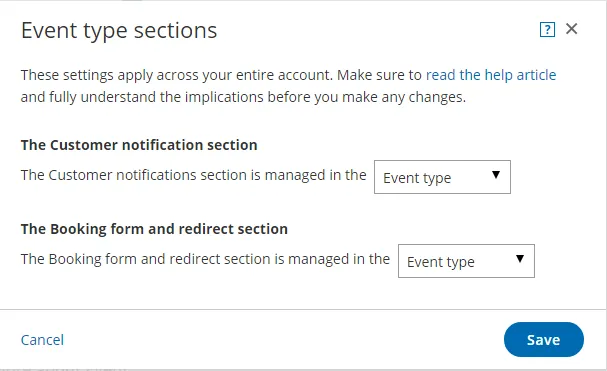The height and width of the screenshot is (371, 607).
Task: Click the 'Customer notifications section is managed' label
Action: tap(193, 175)
